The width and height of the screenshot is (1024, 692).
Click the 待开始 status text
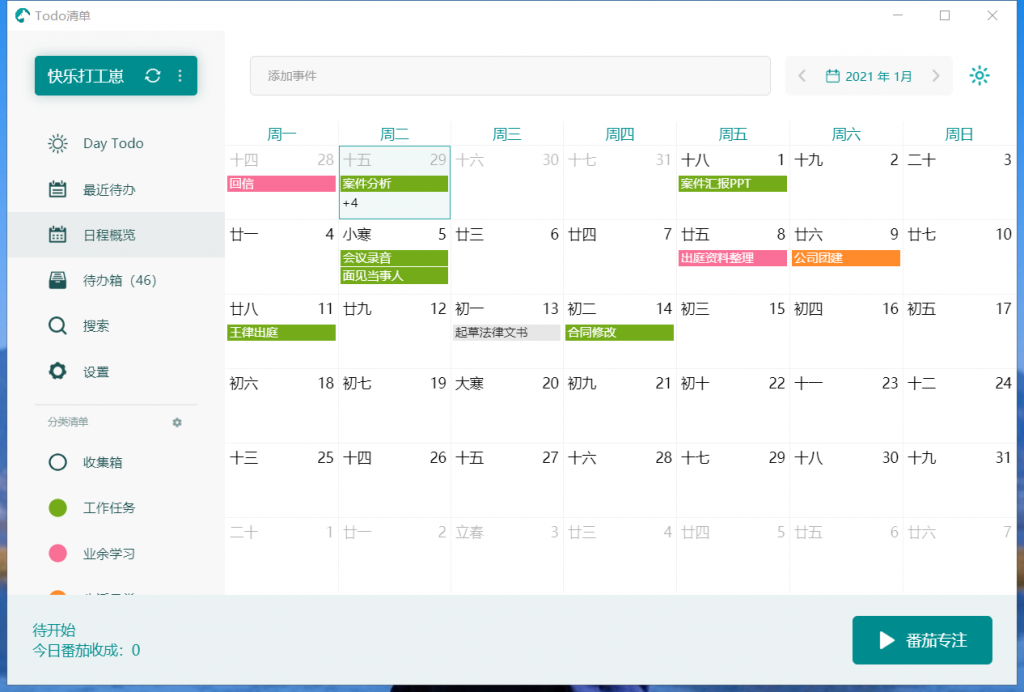[54, 630]
